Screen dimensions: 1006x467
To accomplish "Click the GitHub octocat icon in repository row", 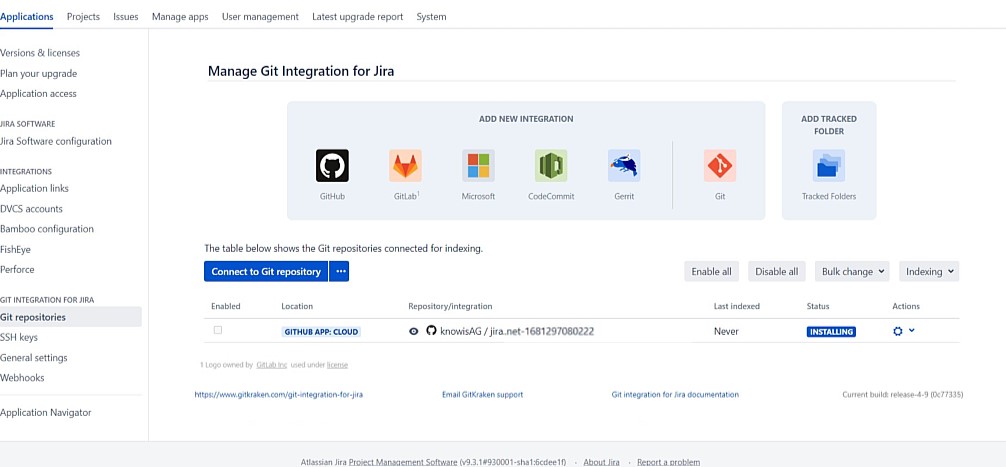I will click(431, 331).
